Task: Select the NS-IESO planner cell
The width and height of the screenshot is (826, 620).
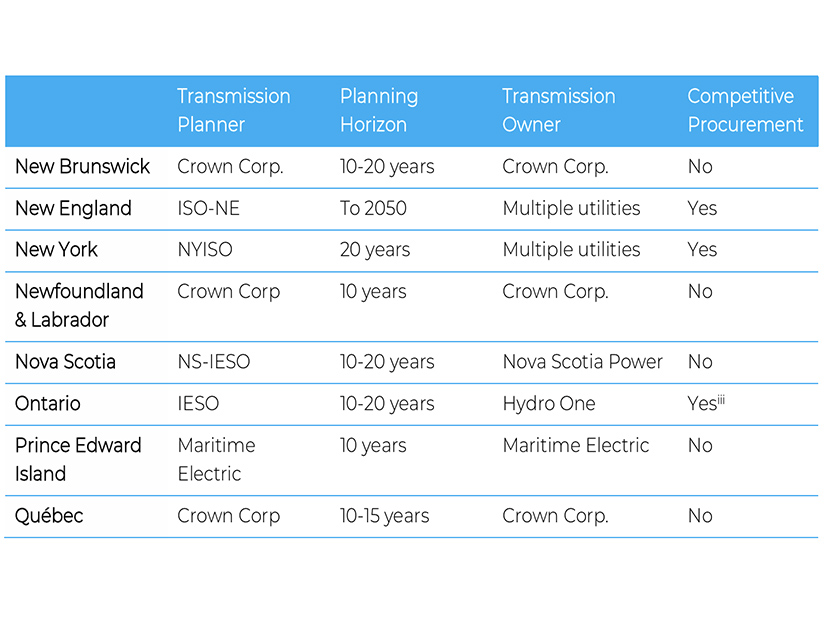Action: coord(214,362)
